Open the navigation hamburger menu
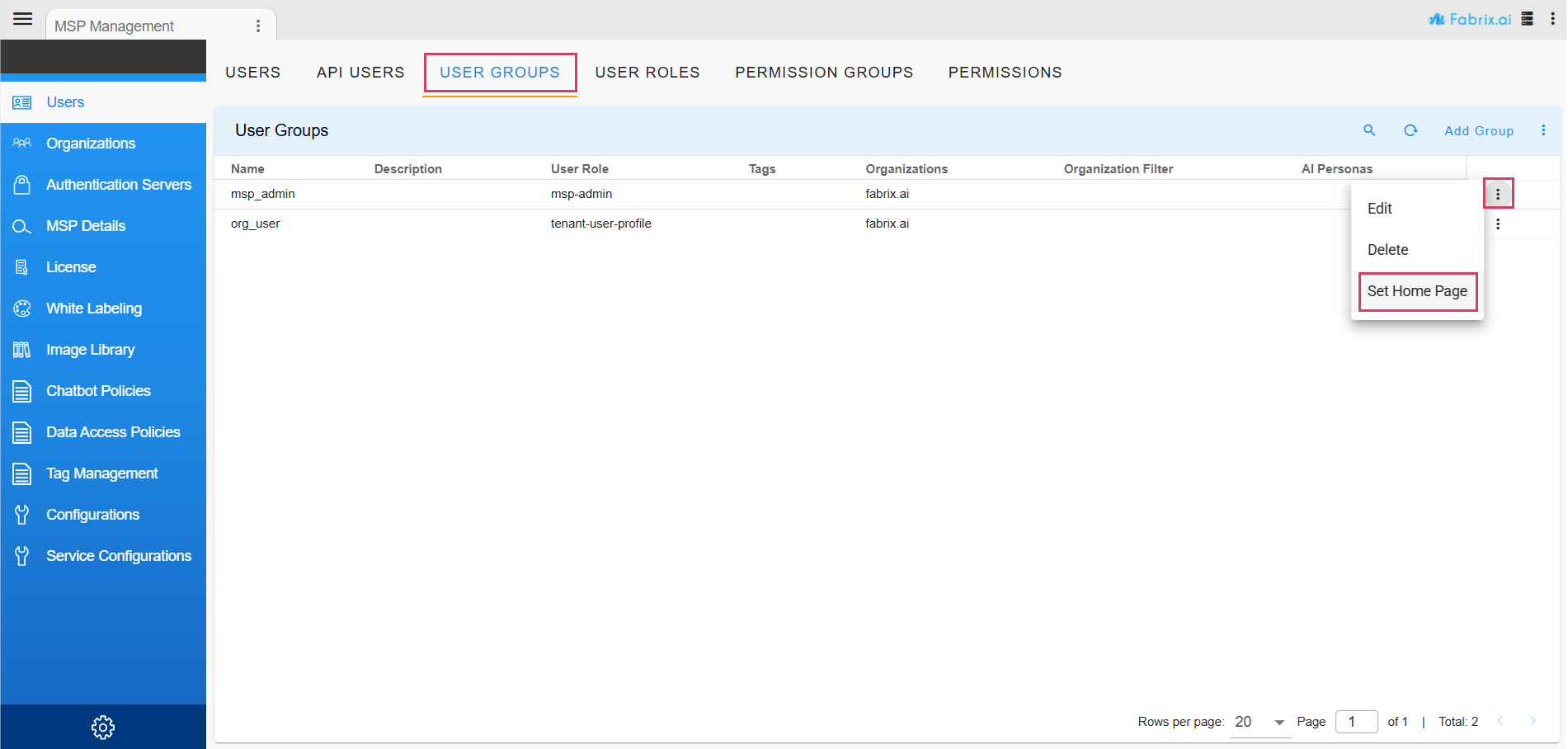 pos(22,18)
